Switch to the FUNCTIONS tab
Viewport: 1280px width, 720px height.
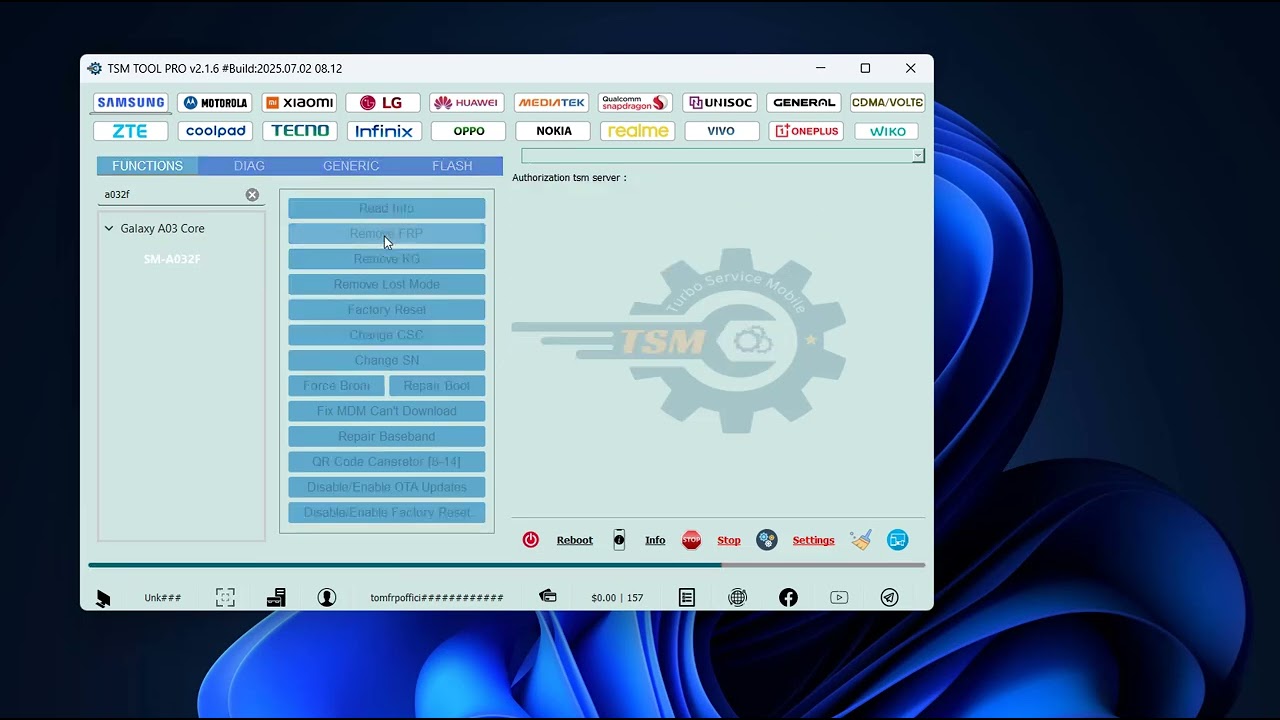click(147, 166)
